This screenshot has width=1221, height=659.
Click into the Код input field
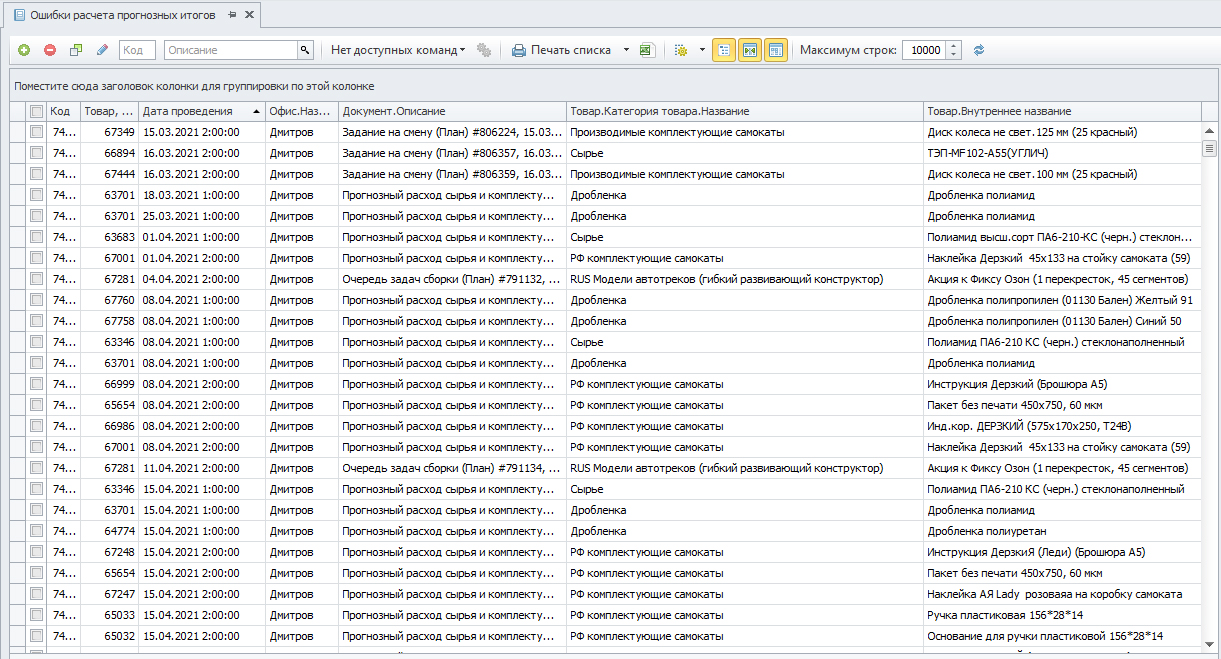(137, 50)
